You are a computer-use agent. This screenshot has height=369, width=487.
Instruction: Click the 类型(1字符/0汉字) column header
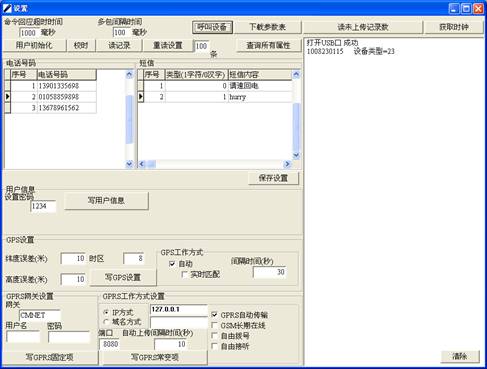(x=196, y=75)
